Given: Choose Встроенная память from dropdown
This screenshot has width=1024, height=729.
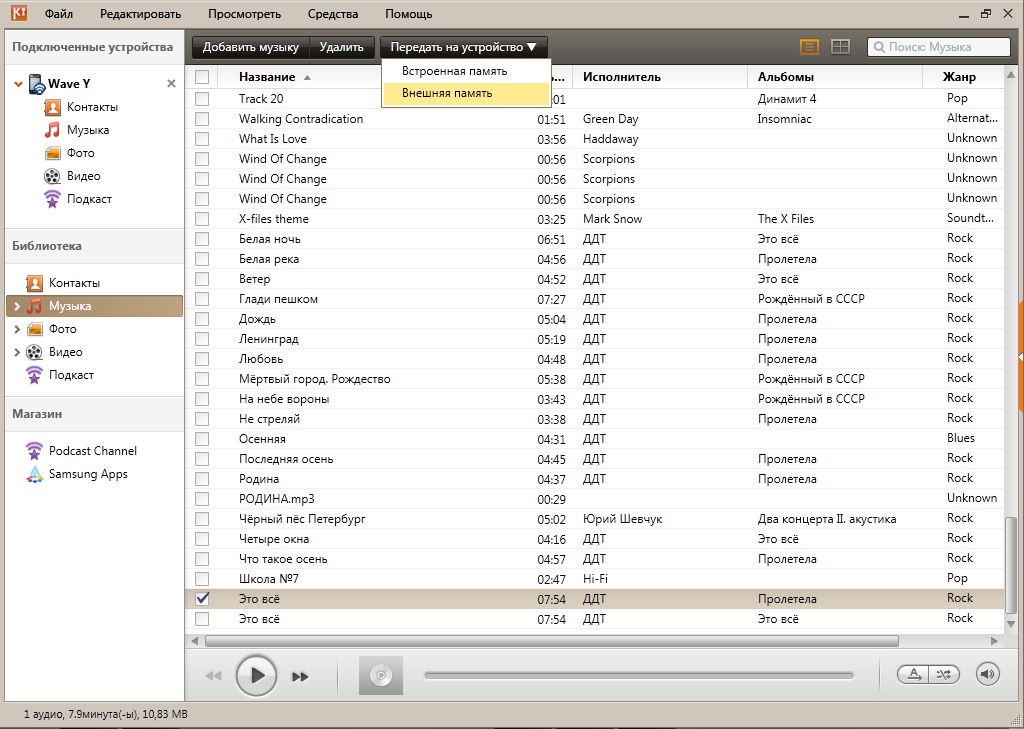Looking at the screenshot, I should 466,71.
